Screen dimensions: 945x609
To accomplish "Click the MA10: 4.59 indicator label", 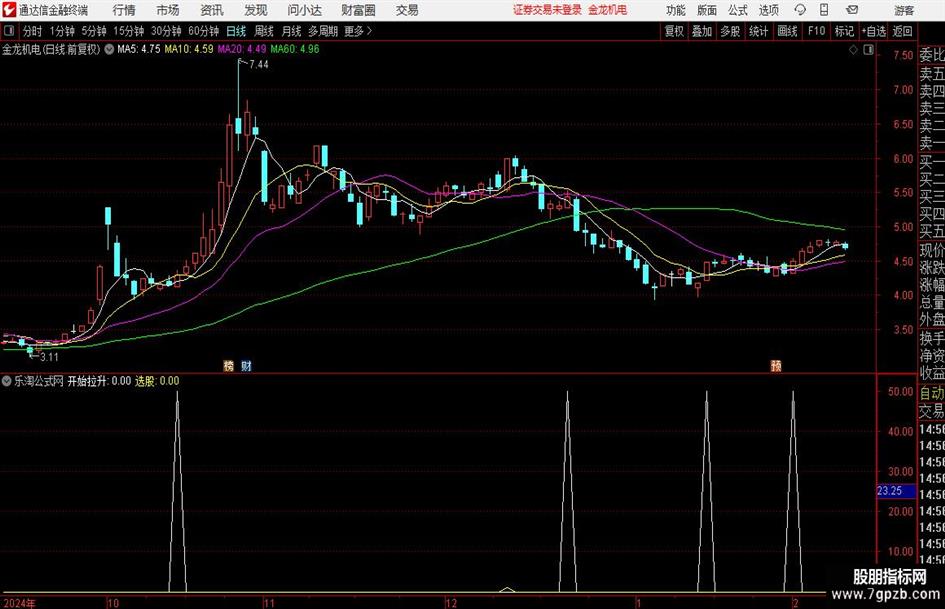I will point(189,49).
